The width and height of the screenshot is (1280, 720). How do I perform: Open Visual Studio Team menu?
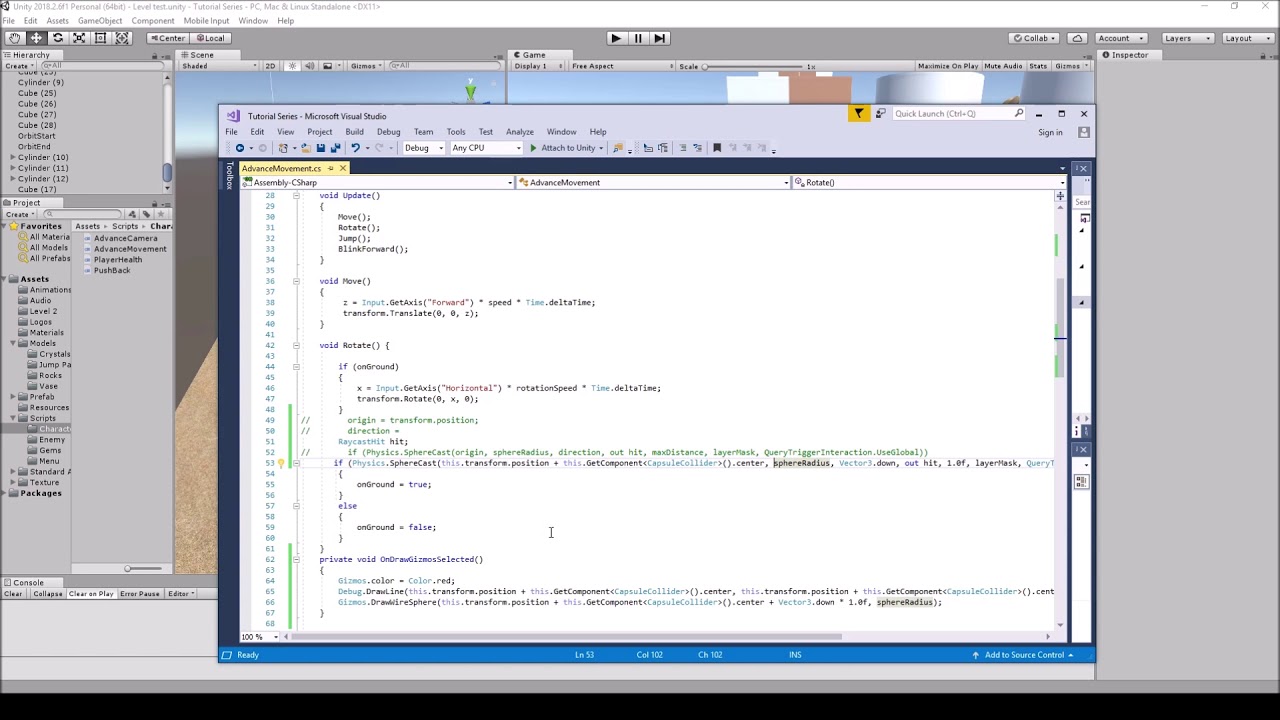click(x=423, y=132)
